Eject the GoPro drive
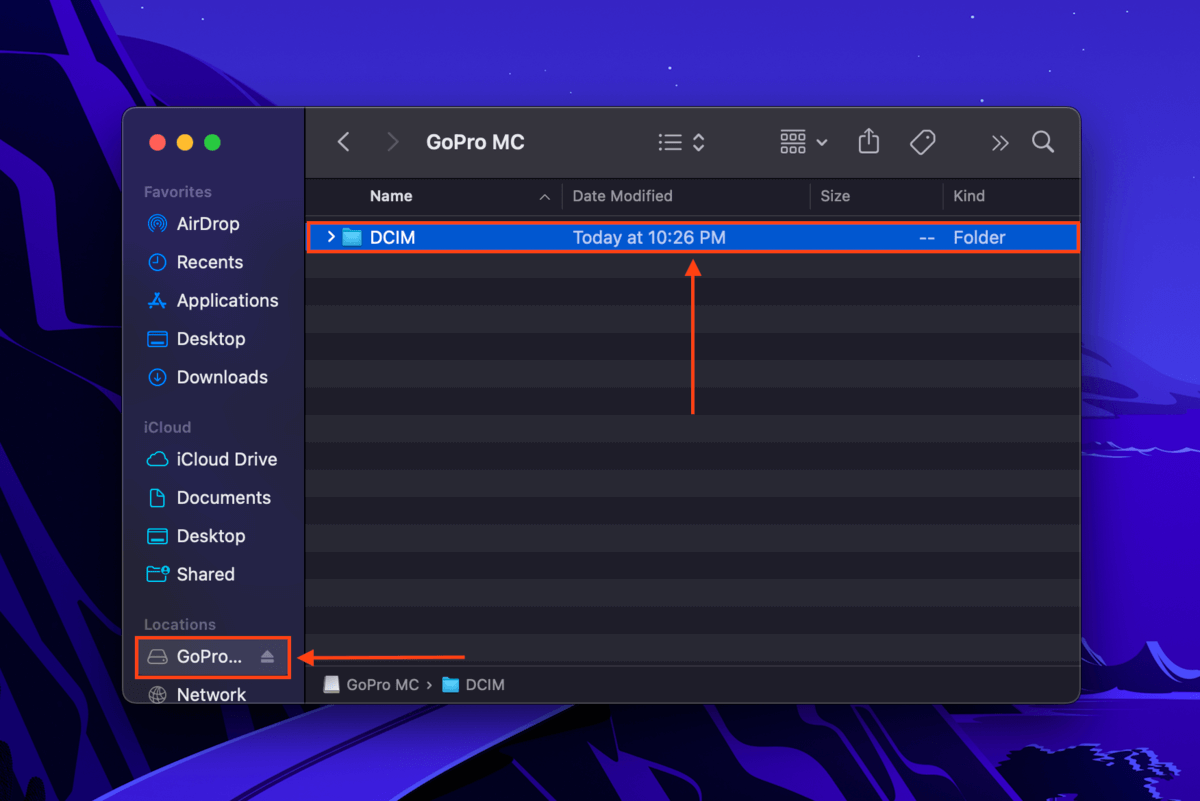Image resolution: width=1200 pixels, height=801 pixels. 267,657
